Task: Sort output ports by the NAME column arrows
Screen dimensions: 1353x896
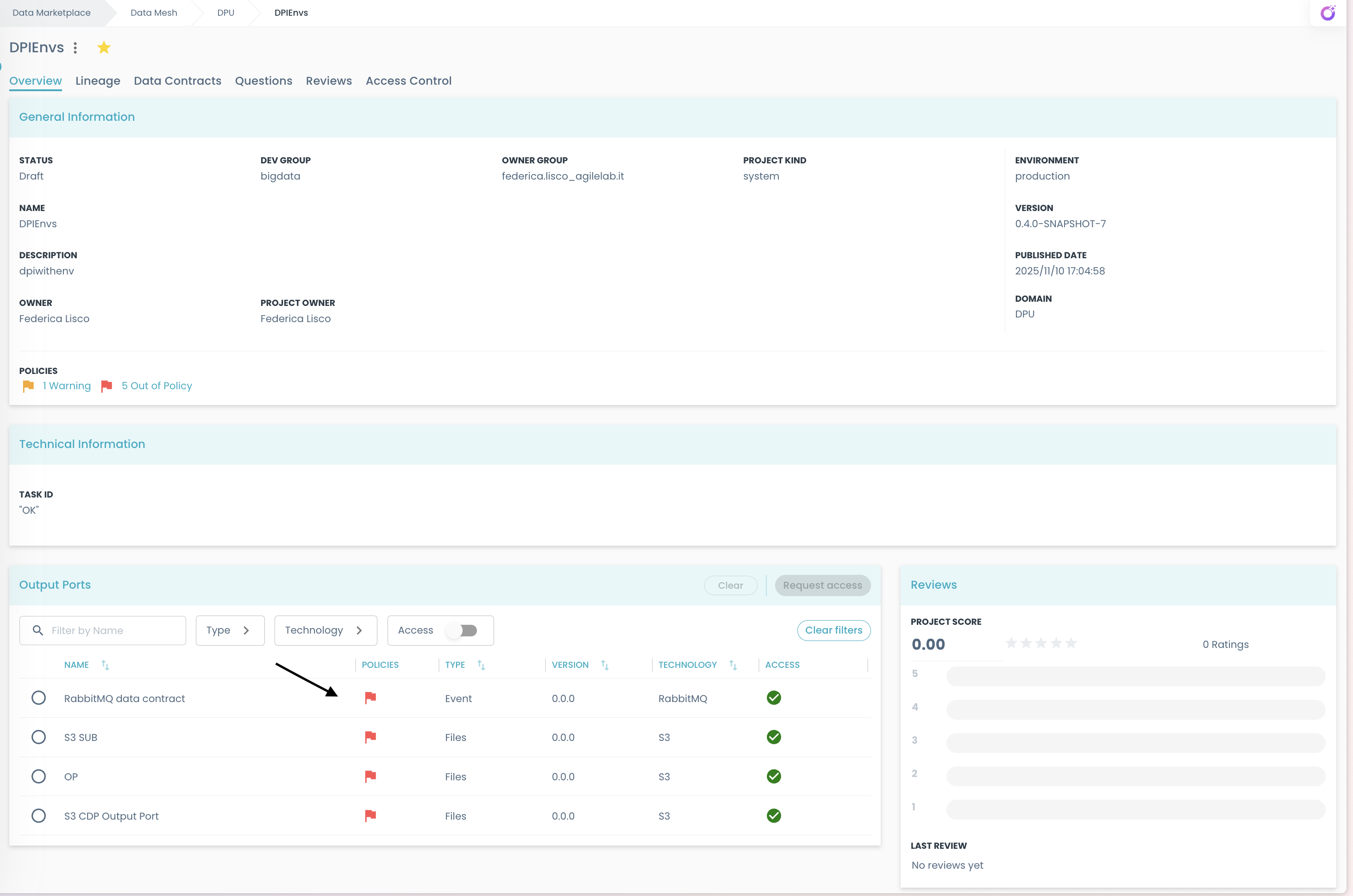Action: pos(105,665)
